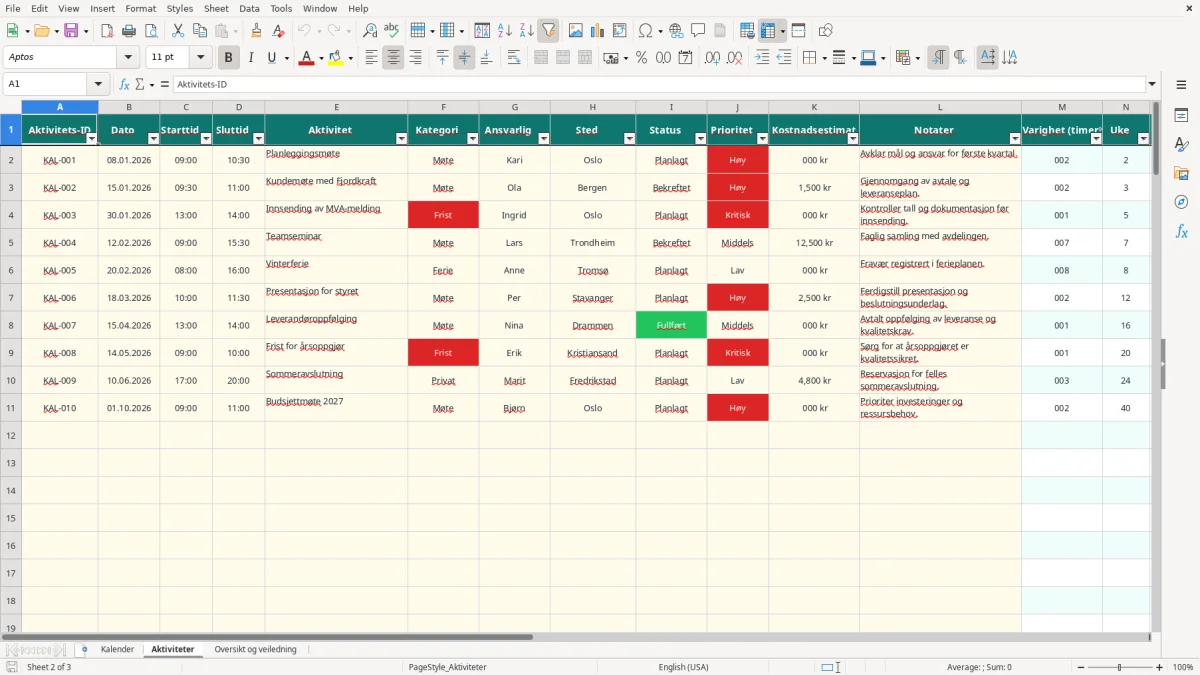The height and width of the screenshot is (675, 1200).
Task: Toggle Center Horizontally alignment
Action: [393, 58]
